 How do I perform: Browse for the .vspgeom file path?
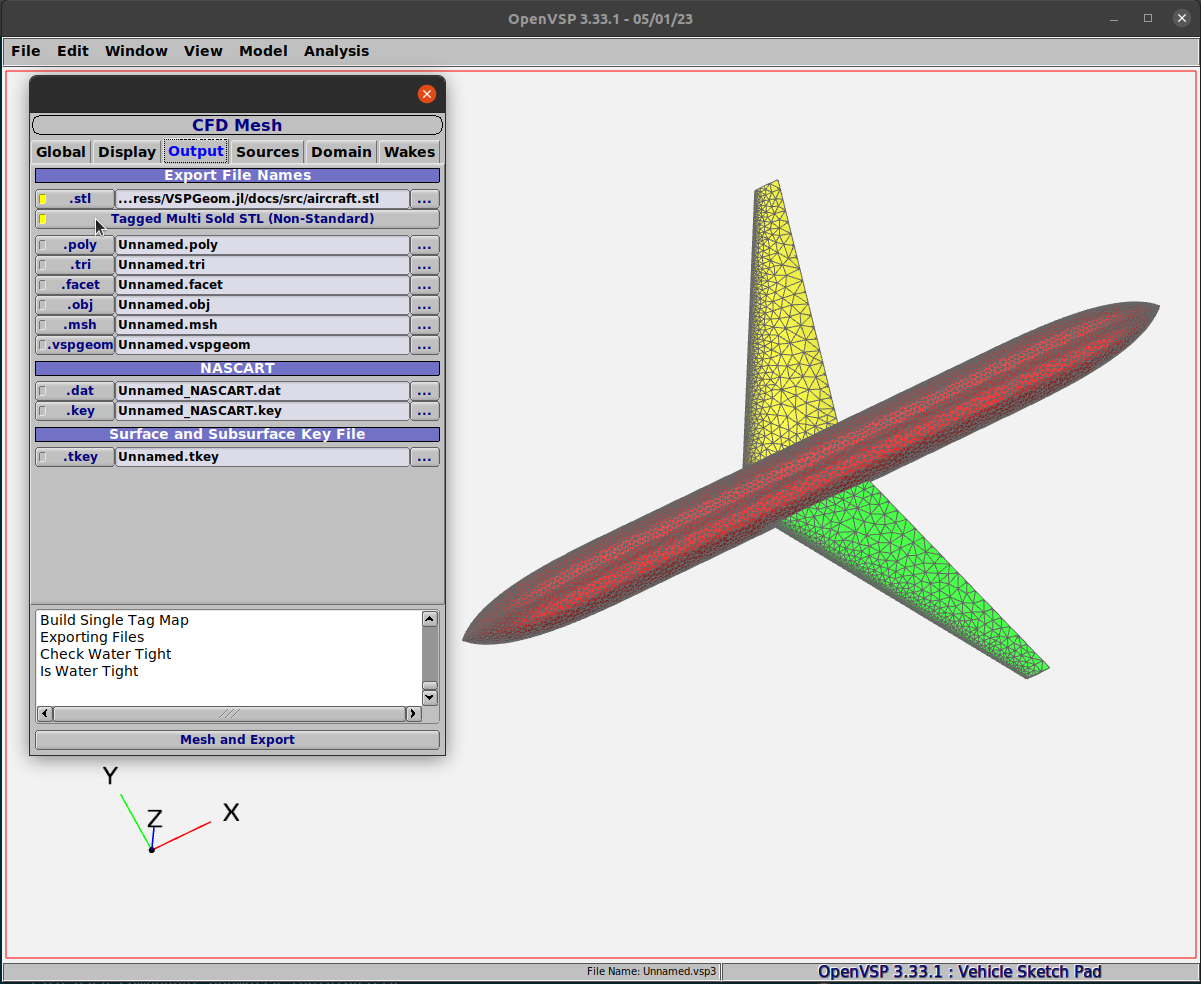point(424,345)
